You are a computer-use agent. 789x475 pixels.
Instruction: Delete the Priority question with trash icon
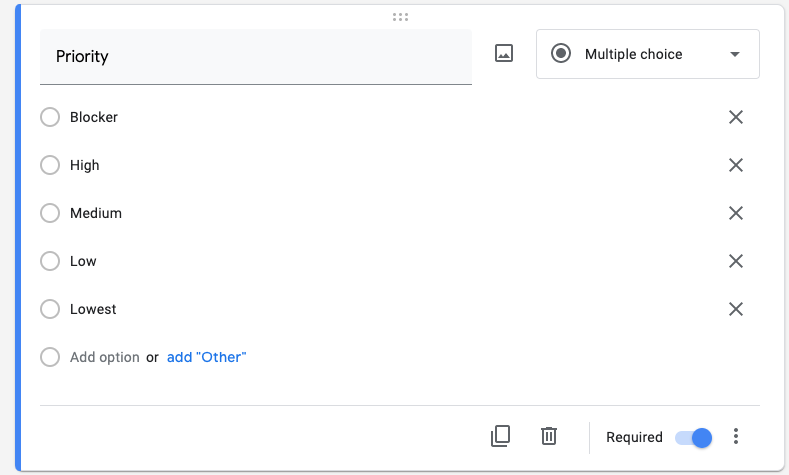tap(548, 436)
